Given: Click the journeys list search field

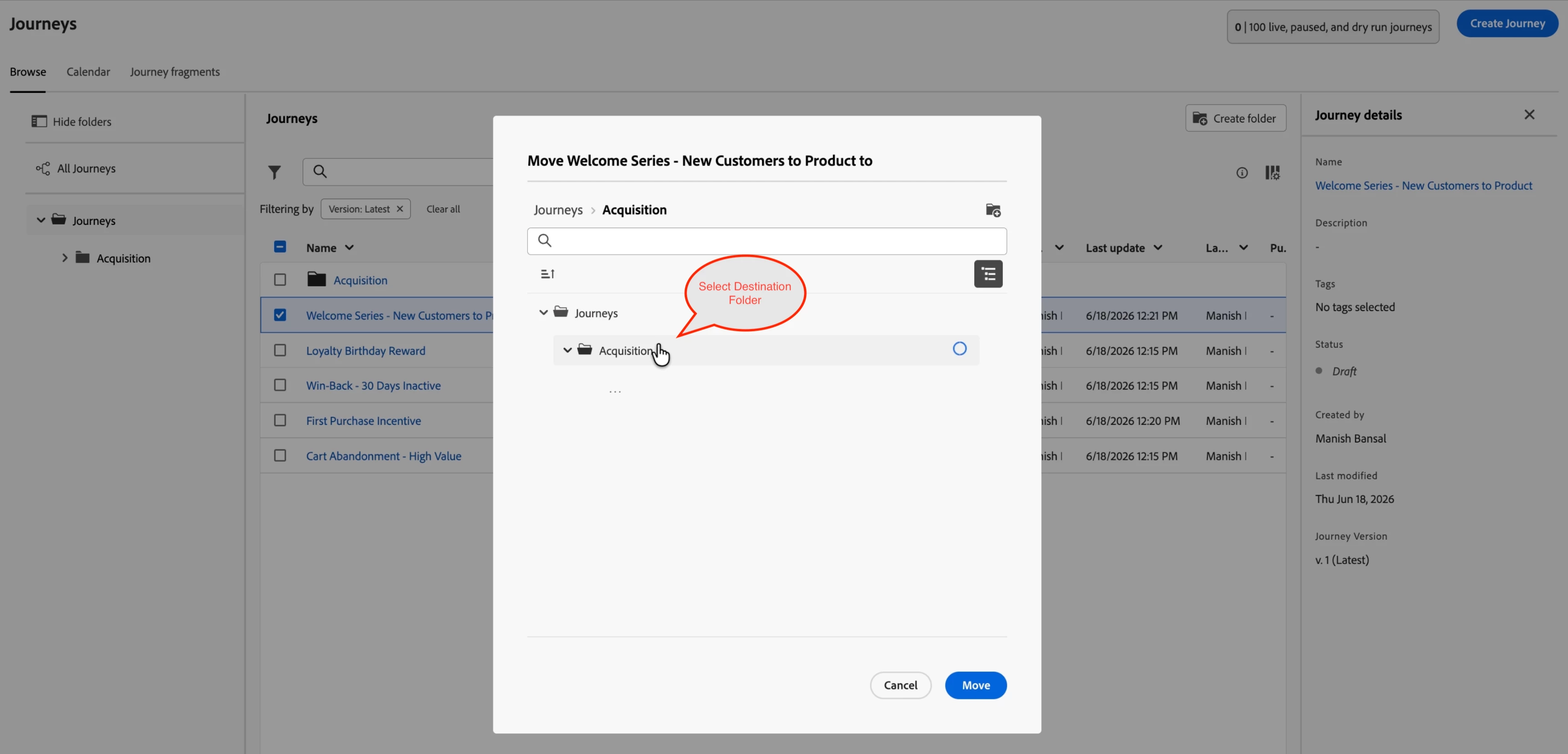Looking at the screenshot, I should point(398,172).
